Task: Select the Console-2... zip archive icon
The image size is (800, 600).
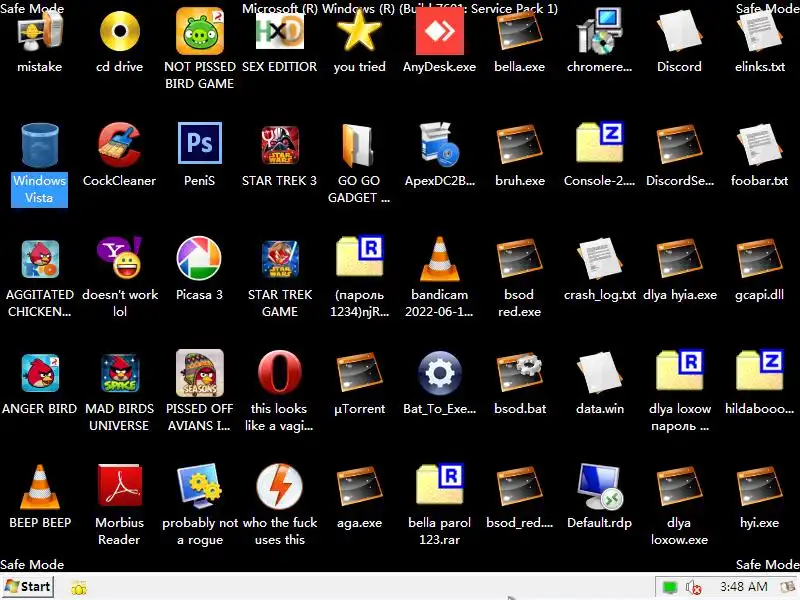Action: click(599, 143)
